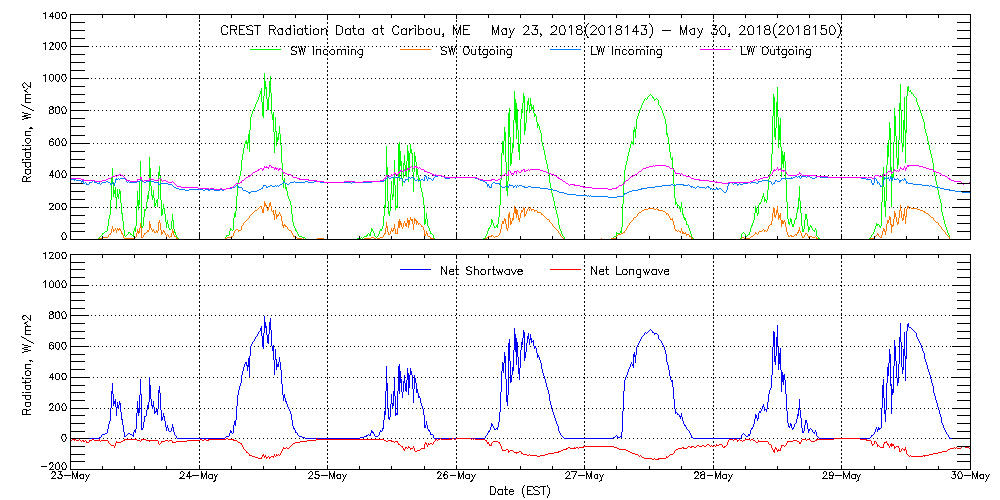Click the 23-May date tick label

click(x=72, y=477)
